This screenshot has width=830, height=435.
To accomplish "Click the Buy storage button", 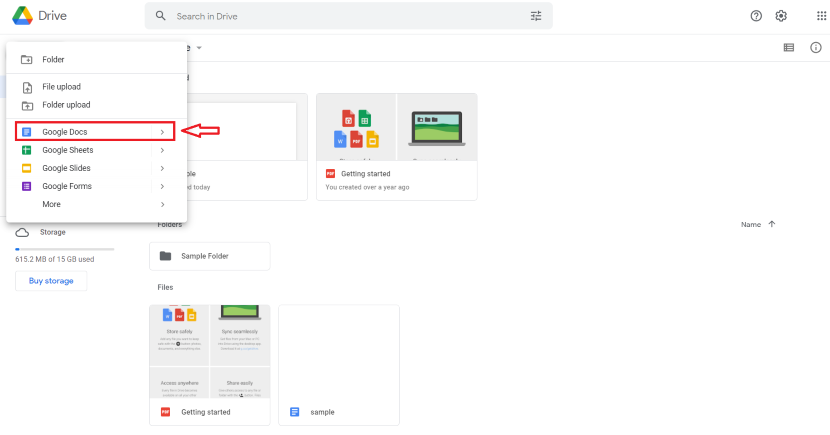I will coord(51,281).
